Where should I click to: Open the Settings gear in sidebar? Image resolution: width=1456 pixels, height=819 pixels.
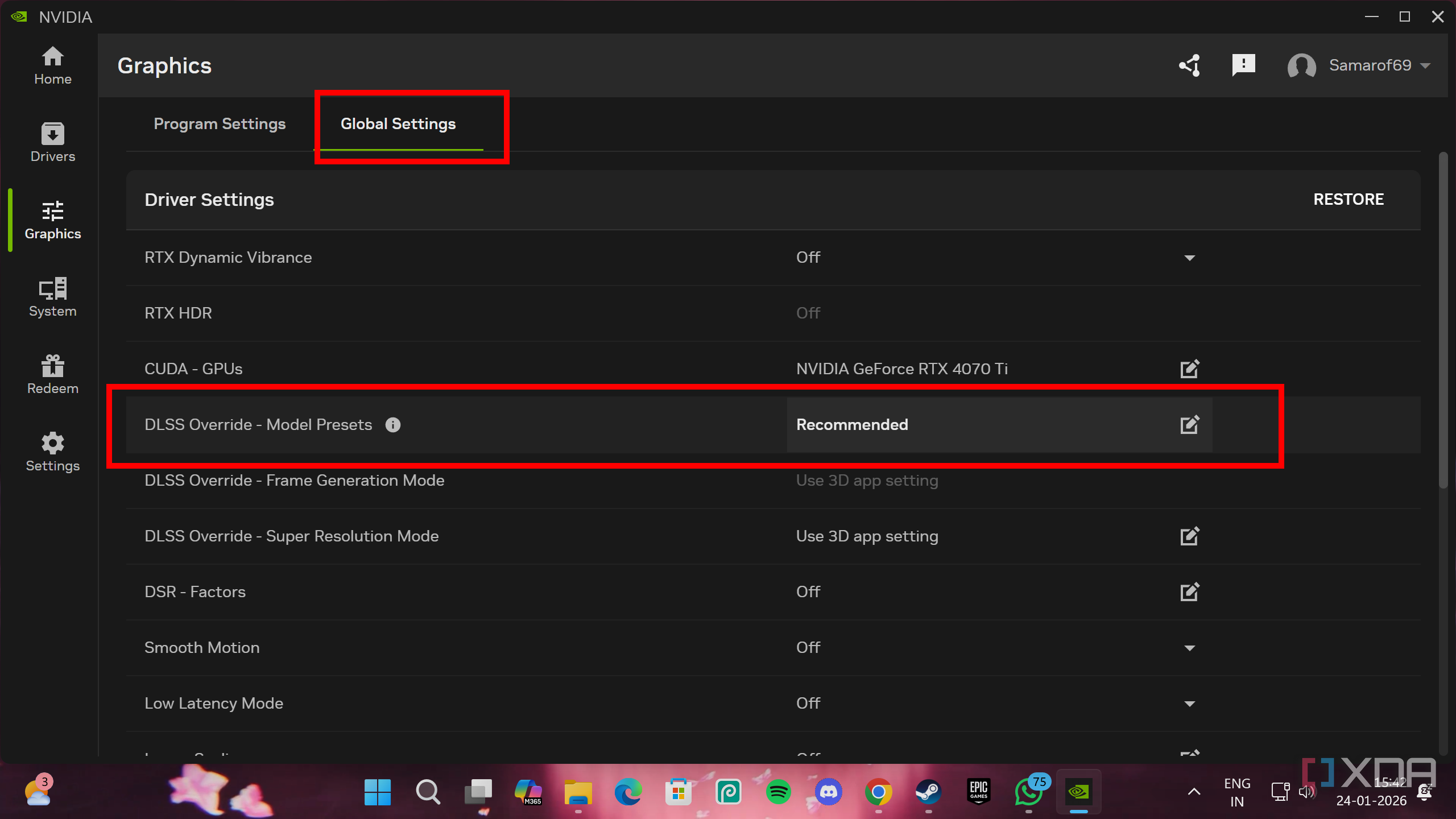52,452
